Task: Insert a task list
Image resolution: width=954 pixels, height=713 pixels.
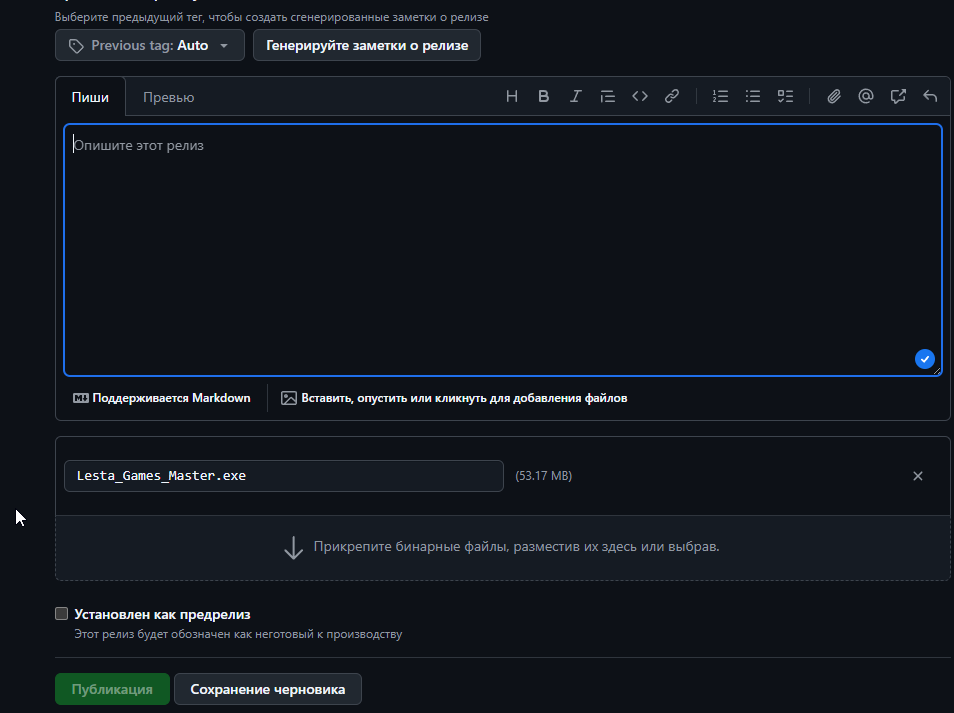Action: pyautogui.click(x=785, y=96)
